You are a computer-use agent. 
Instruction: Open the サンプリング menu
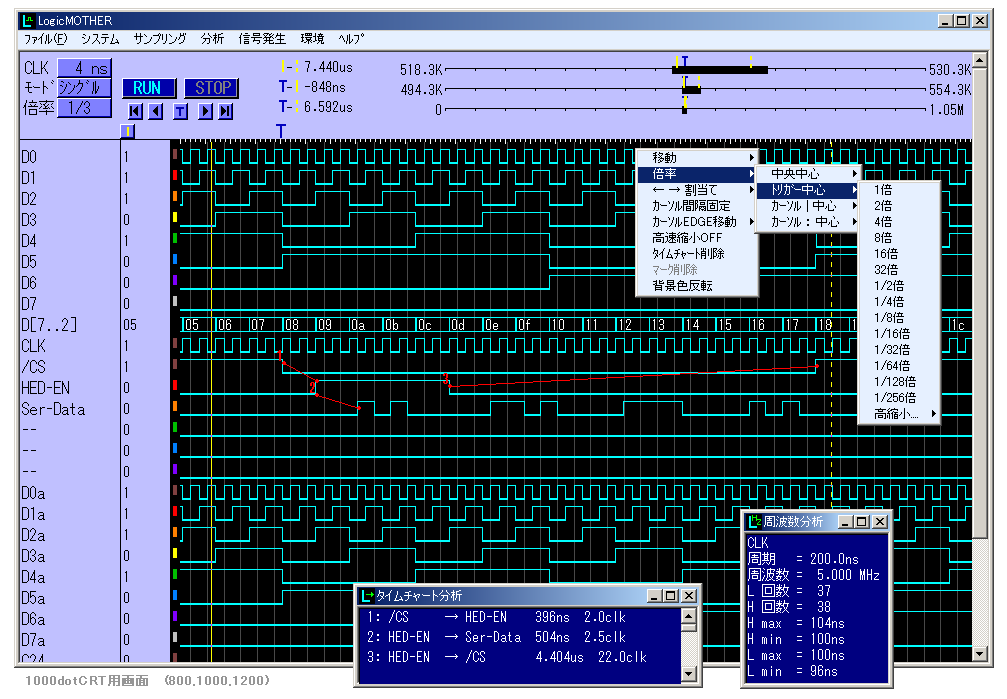coord(159,39)
